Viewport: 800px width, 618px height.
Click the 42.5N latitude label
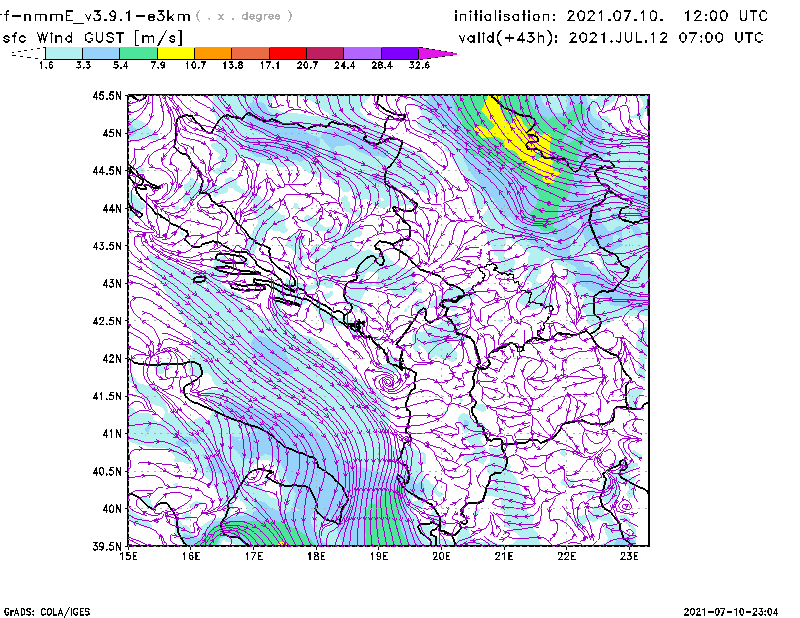pos(107,321)
